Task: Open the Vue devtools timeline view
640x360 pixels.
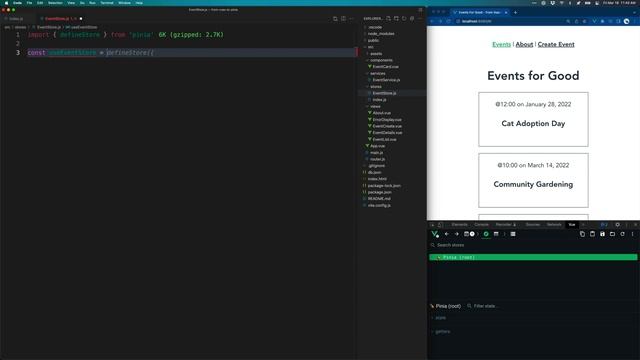Action: (496, 234)
